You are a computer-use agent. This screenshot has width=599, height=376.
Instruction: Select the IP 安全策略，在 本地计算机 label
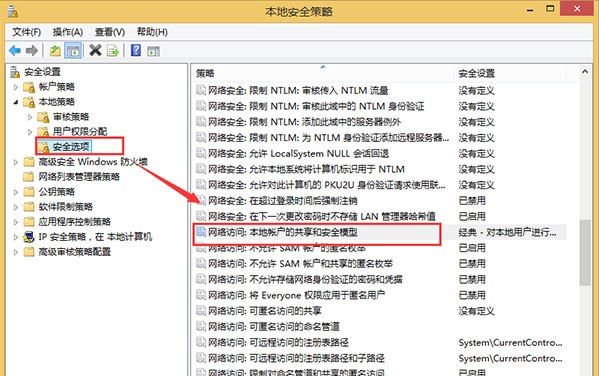(x=95, y=237)
